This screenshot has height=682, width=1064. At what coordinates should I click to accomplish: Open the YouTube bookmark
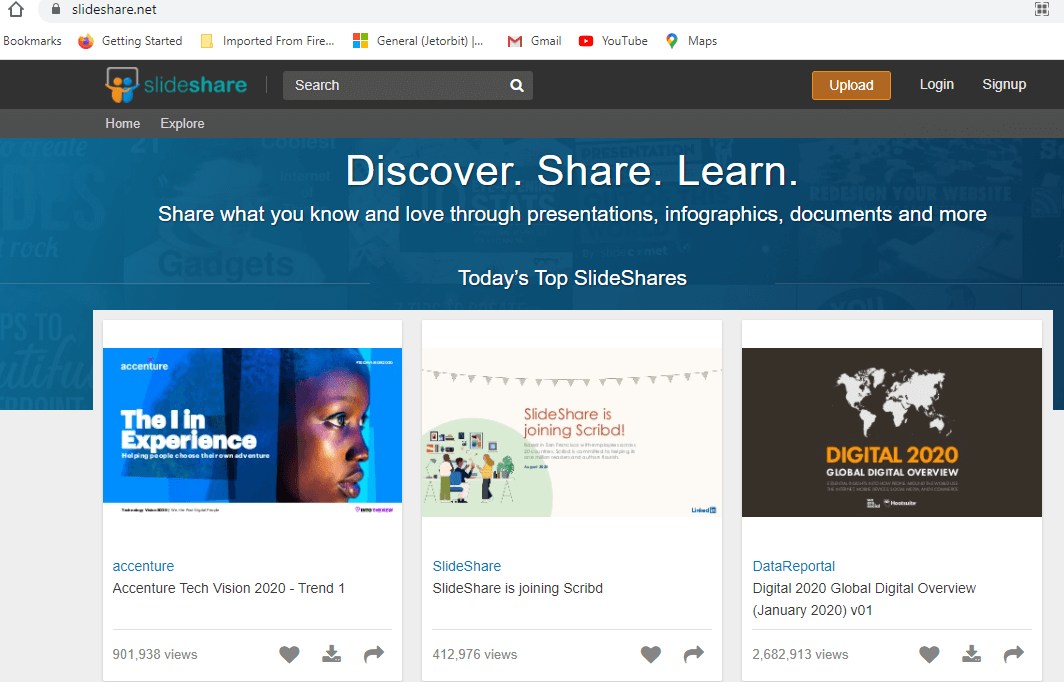coord(613,41)
